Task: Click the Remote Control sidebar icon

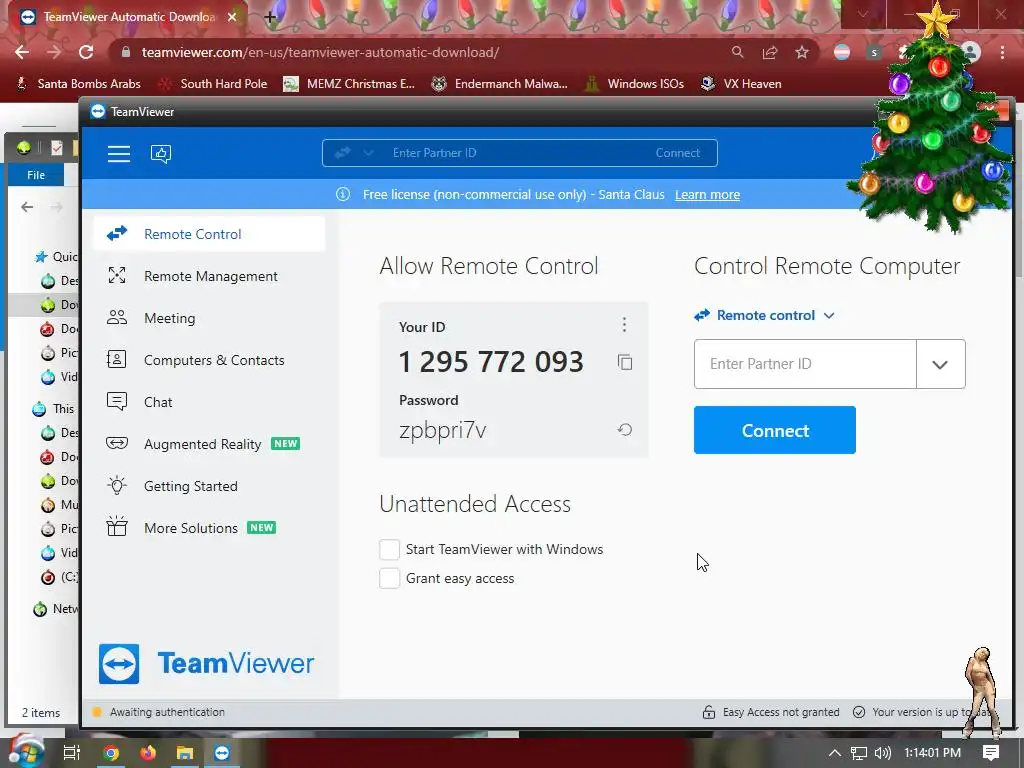Action: click(117, 234)
